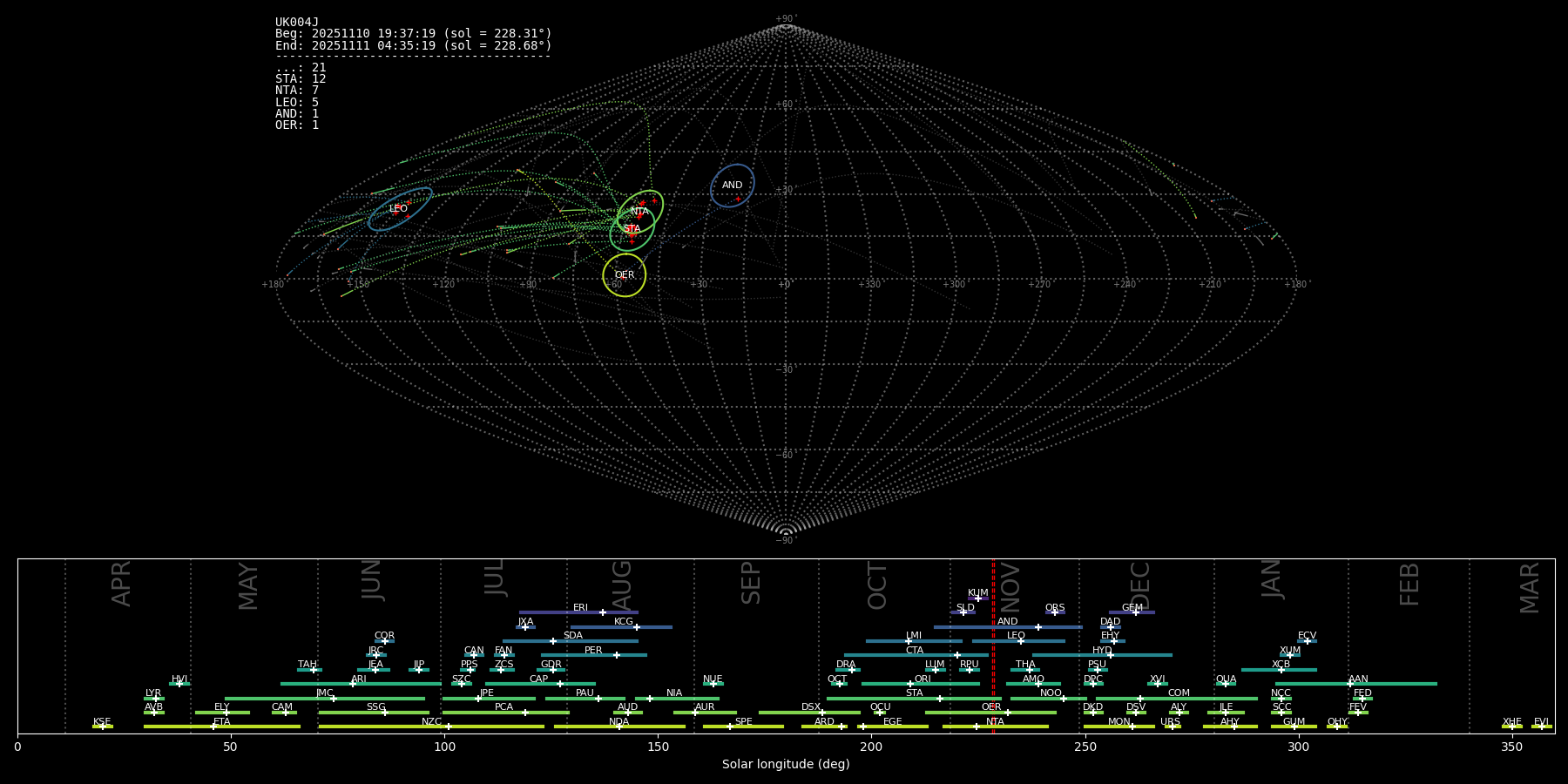Click the NOV month label in timeline
1568x784 pixels.
click(x=1010, y=585)
